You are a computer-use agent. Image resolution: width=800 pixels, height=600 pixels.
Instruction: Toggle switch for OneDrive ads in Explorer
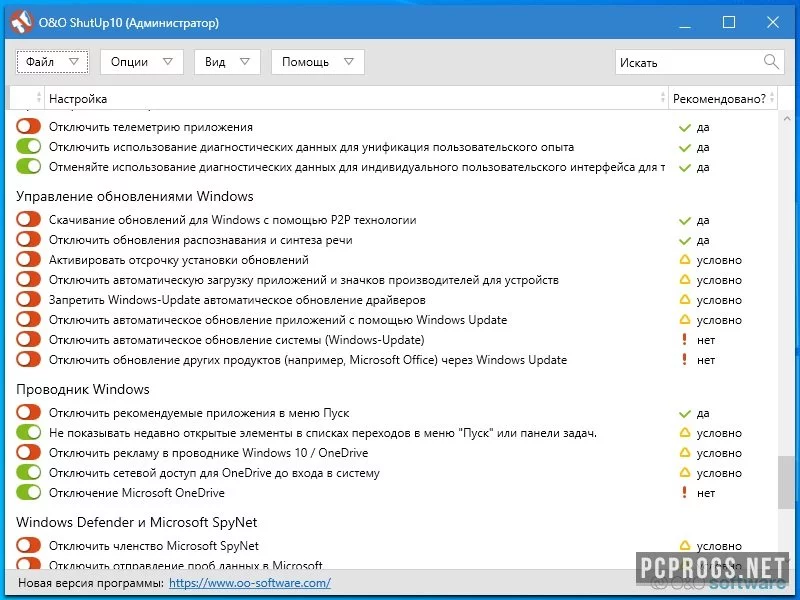point(28,452)
